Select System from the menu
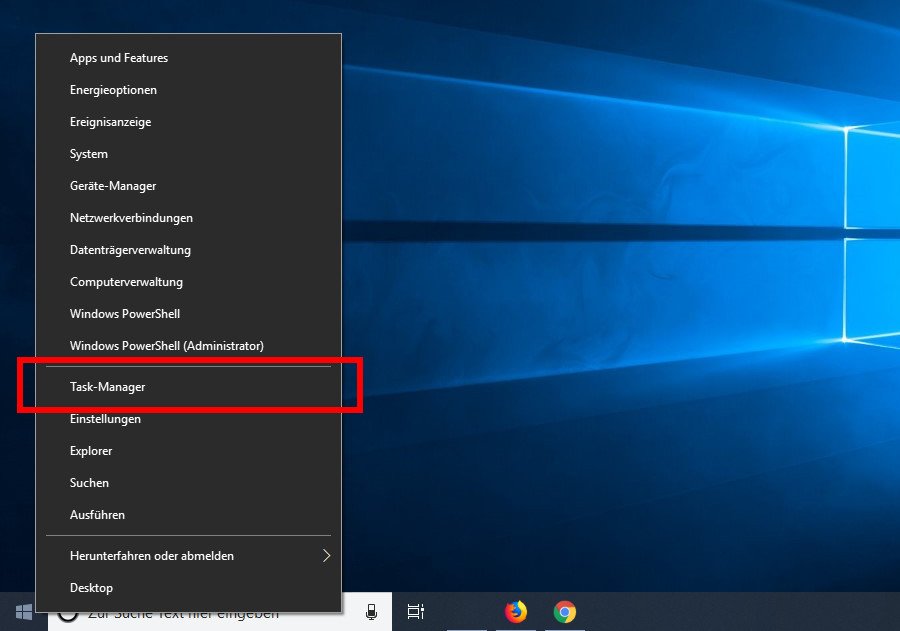The height and width of the screenshot is (631, 900). pyautogui.click(x=88, y=153)
